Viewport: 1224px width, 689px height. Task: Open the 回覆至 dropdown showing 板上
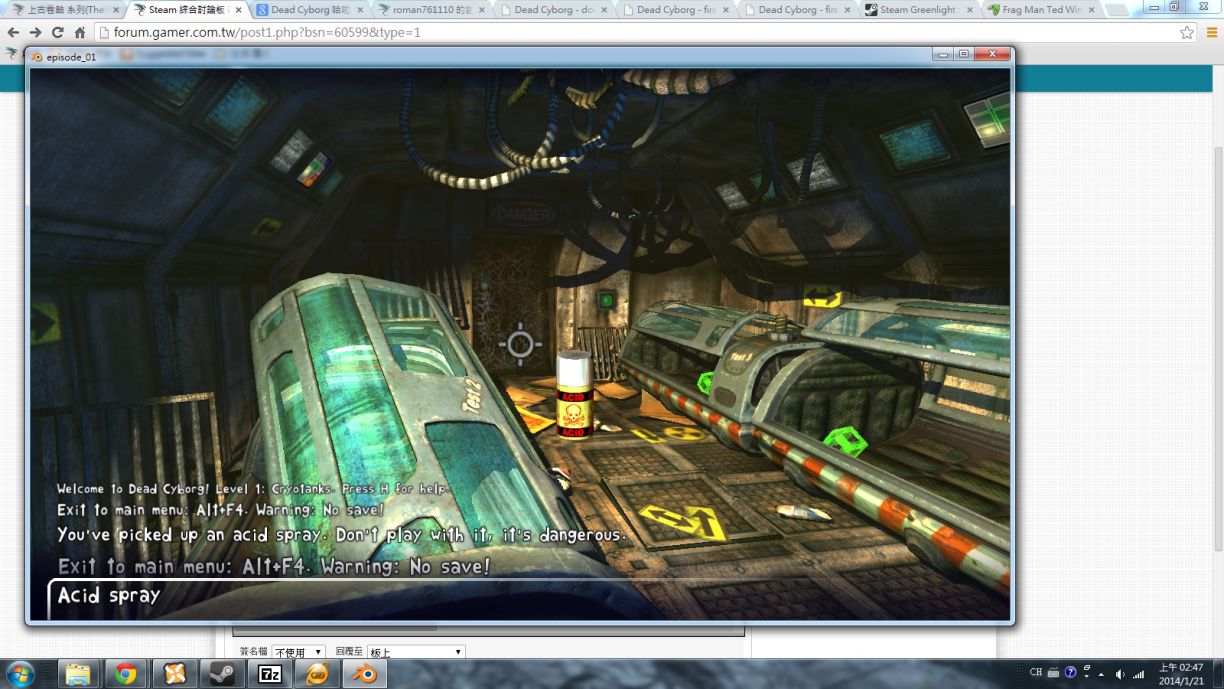415,652
